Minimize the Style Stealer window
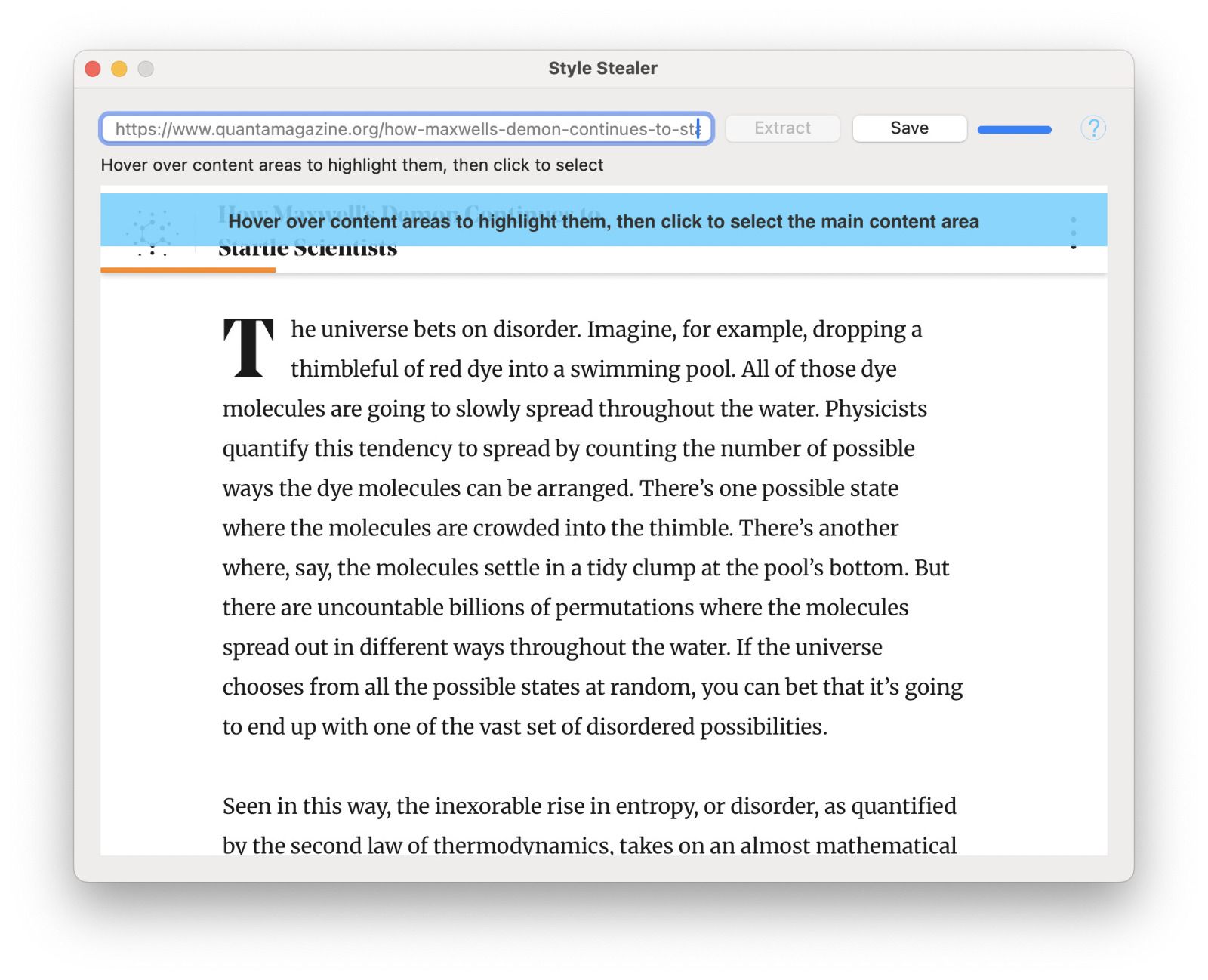The height and width of the screenshot is (980, 1208). click(119, 69)
